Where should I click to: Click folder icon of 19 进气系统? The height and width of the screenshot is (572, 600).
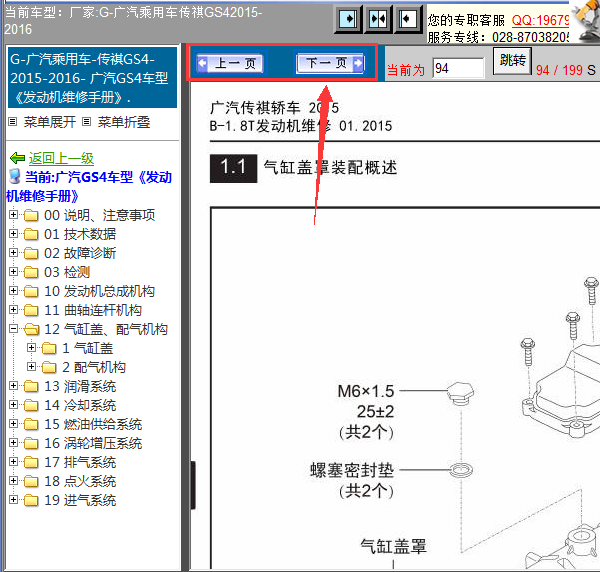pyautogui.click(x=31, y=500)
